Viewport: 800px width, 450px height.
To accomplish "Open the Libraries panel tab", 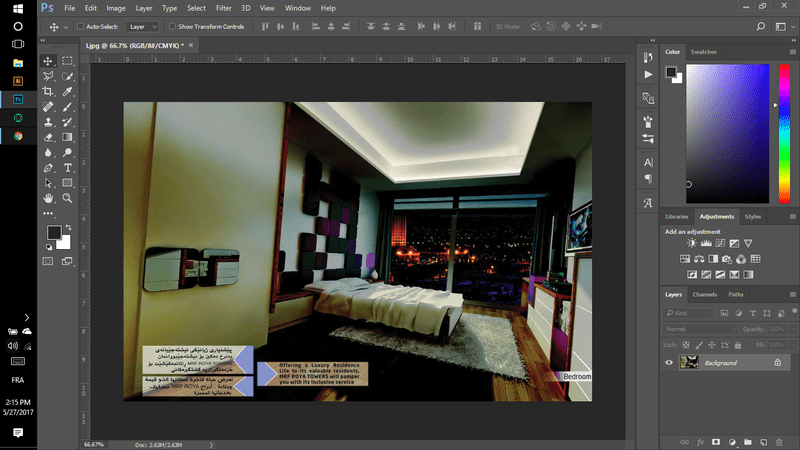I will tap(677, 216).
